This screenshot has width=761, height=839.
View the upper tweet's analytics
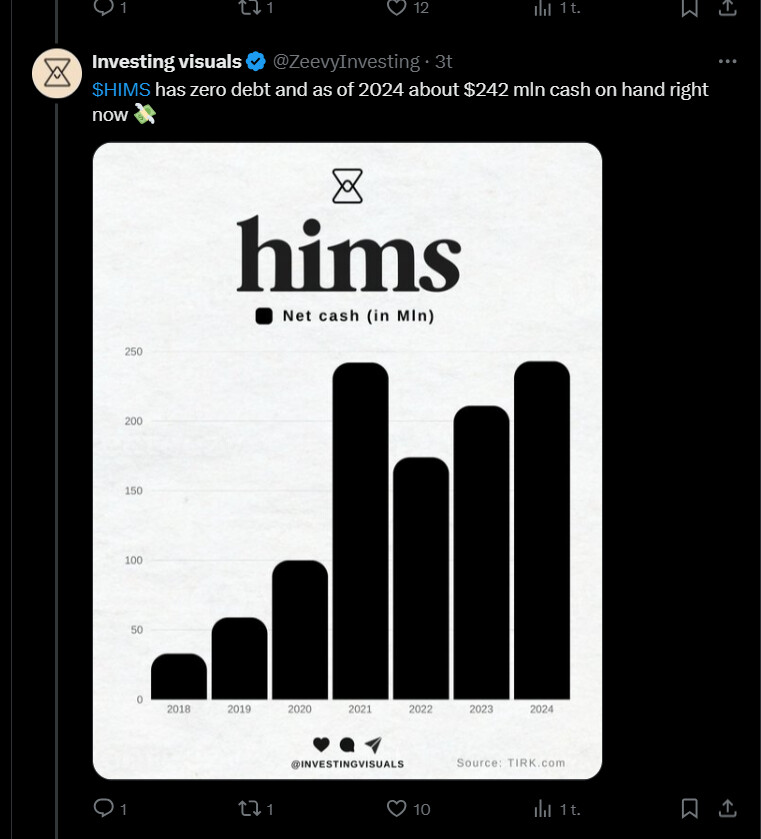point(543,7)
